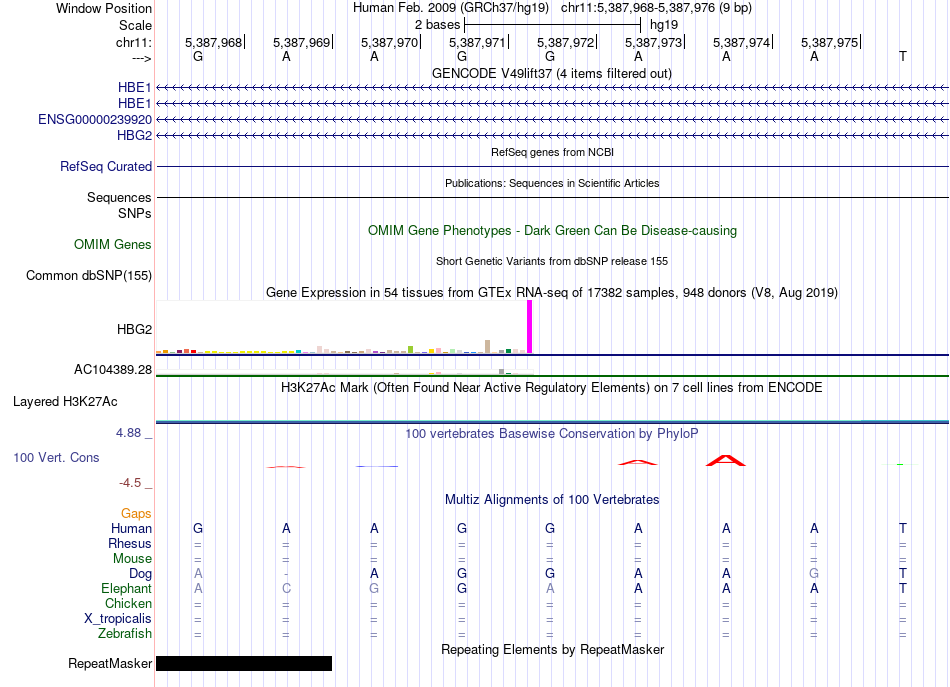Click '100 vertebrates Basewise Conservation by PhyloP'

[552, 433]
